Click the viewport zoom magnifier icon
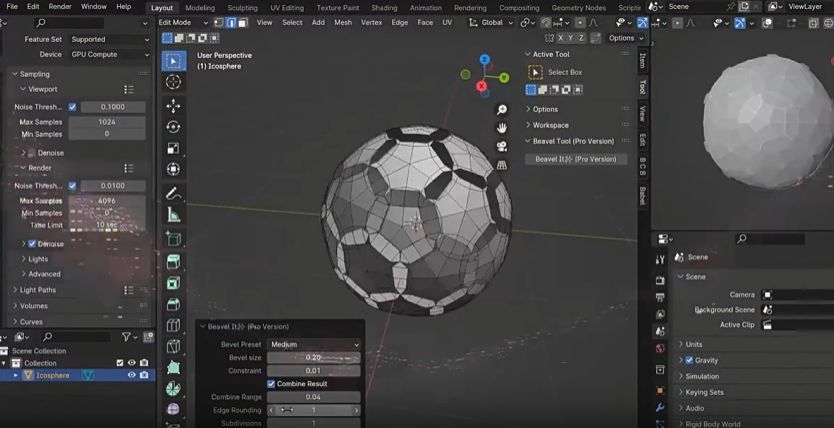This screenshot has height=428, width=834. (502, 109)
